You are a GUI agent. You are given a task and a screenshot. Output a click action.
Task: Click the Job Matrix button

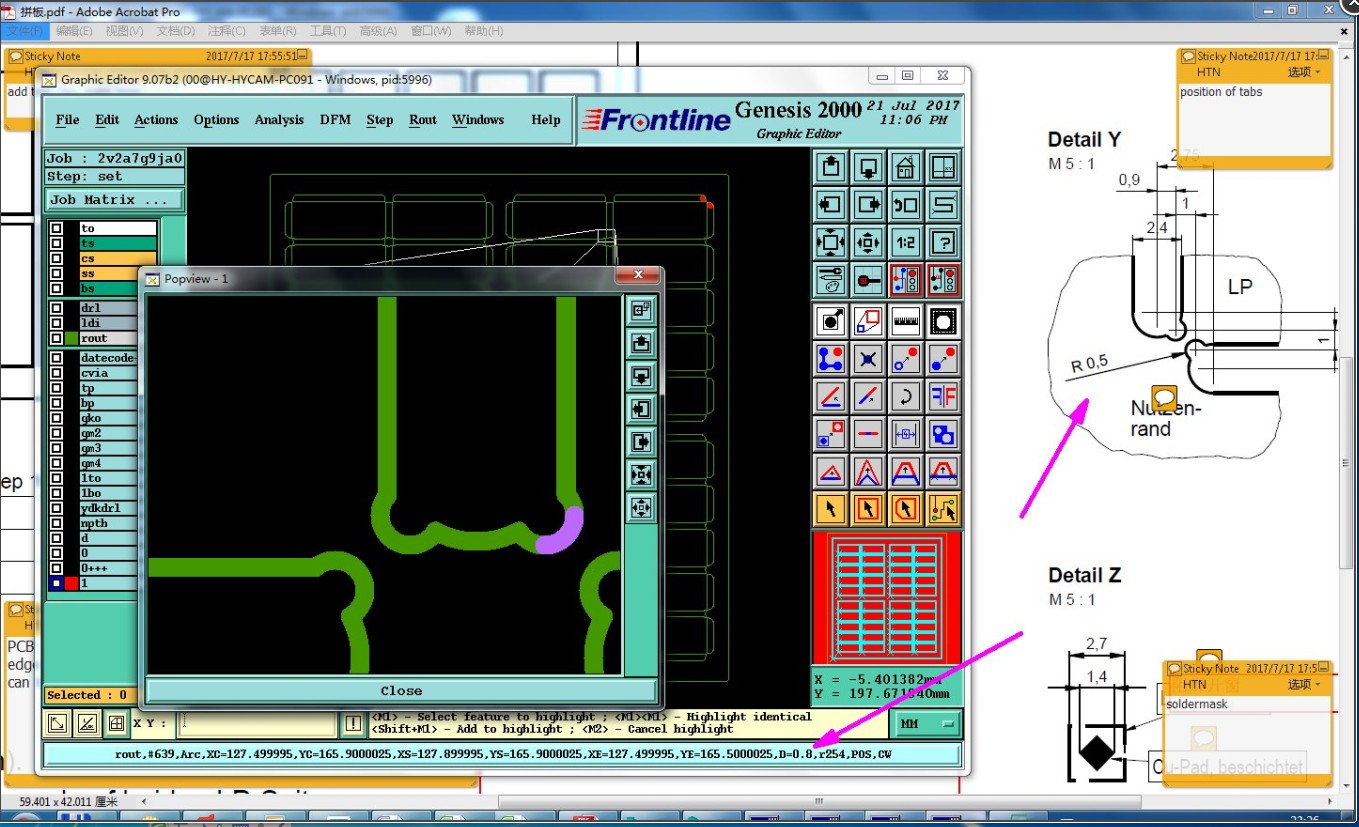point(115,199)
